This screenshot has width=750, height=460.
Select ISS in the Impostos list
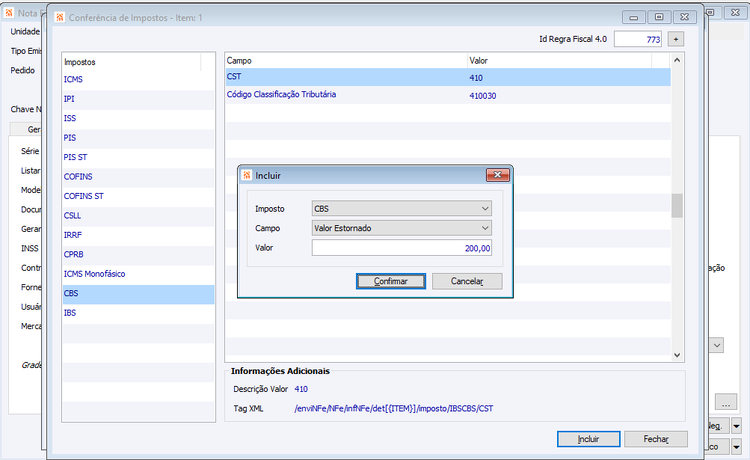tap(138, 118)
